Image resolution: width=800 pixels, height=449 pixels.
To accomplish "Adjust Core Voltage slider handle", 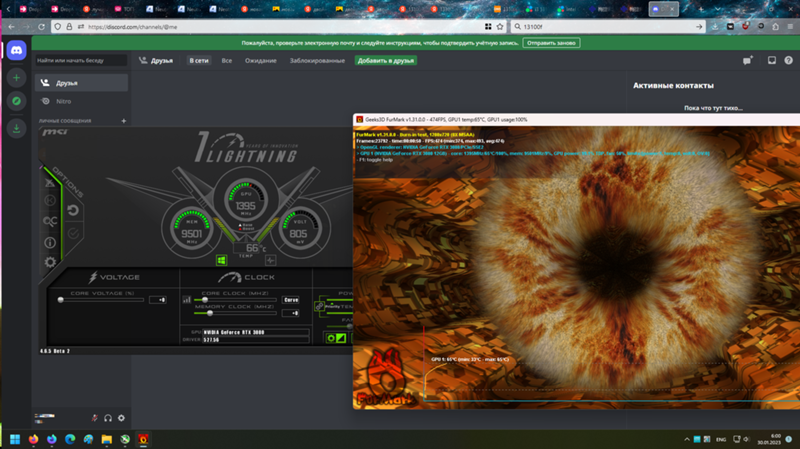I will click(x=61, y=300).
